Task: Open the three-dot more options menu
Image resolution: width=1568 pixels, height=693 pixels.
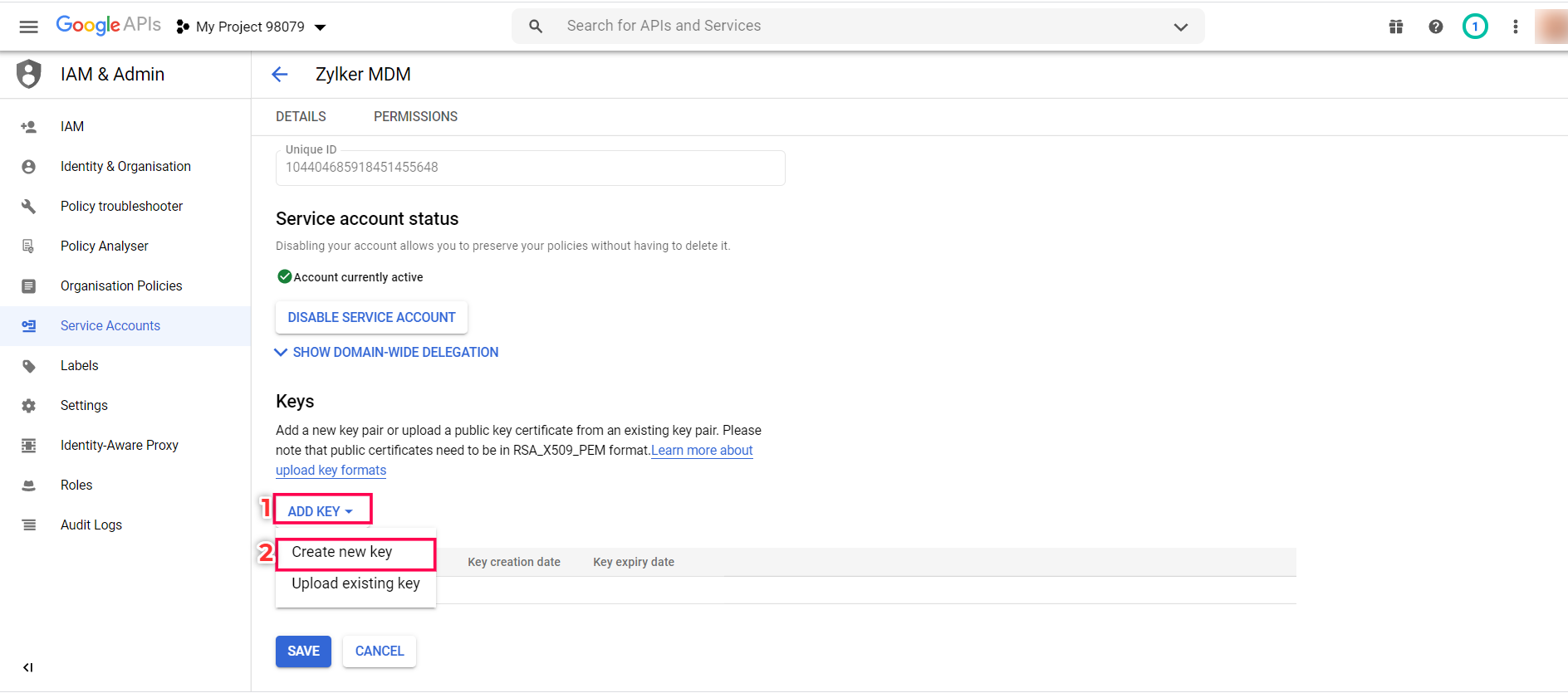Action: pos(1516,27)
